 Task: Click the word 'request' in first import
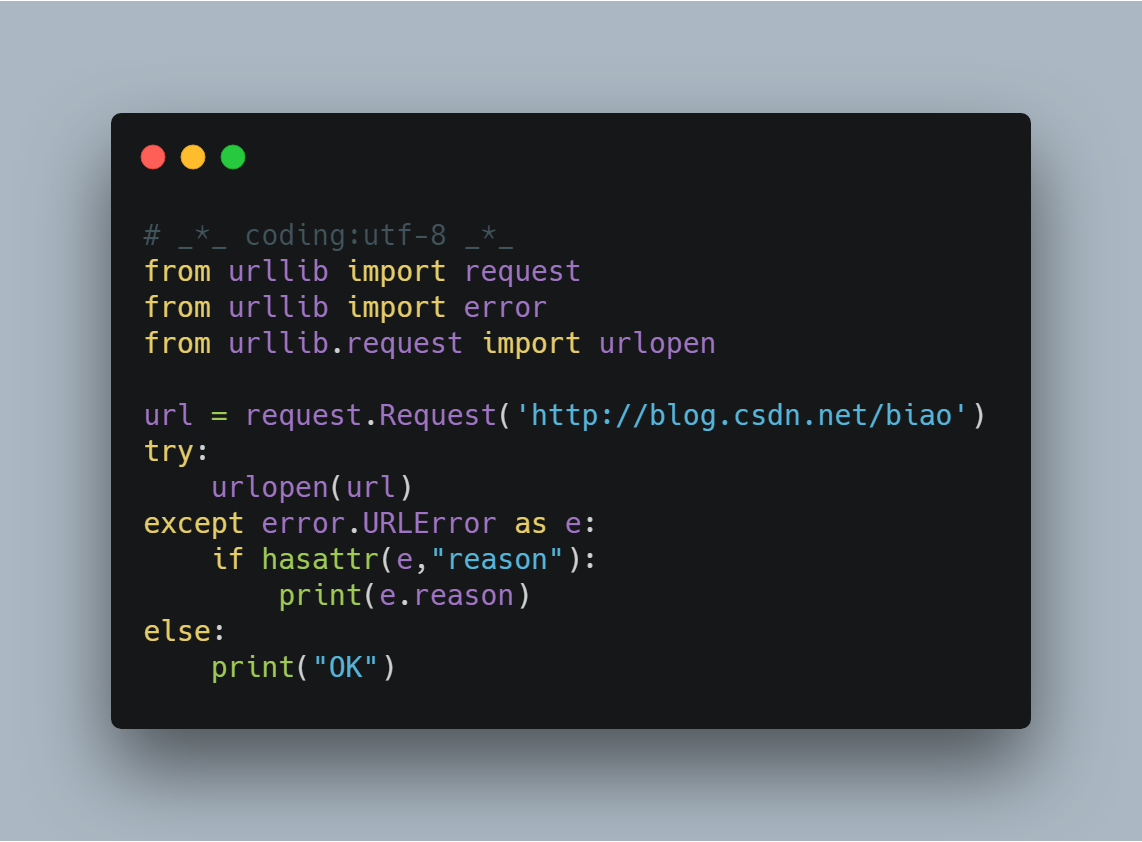tap(522, 272)
